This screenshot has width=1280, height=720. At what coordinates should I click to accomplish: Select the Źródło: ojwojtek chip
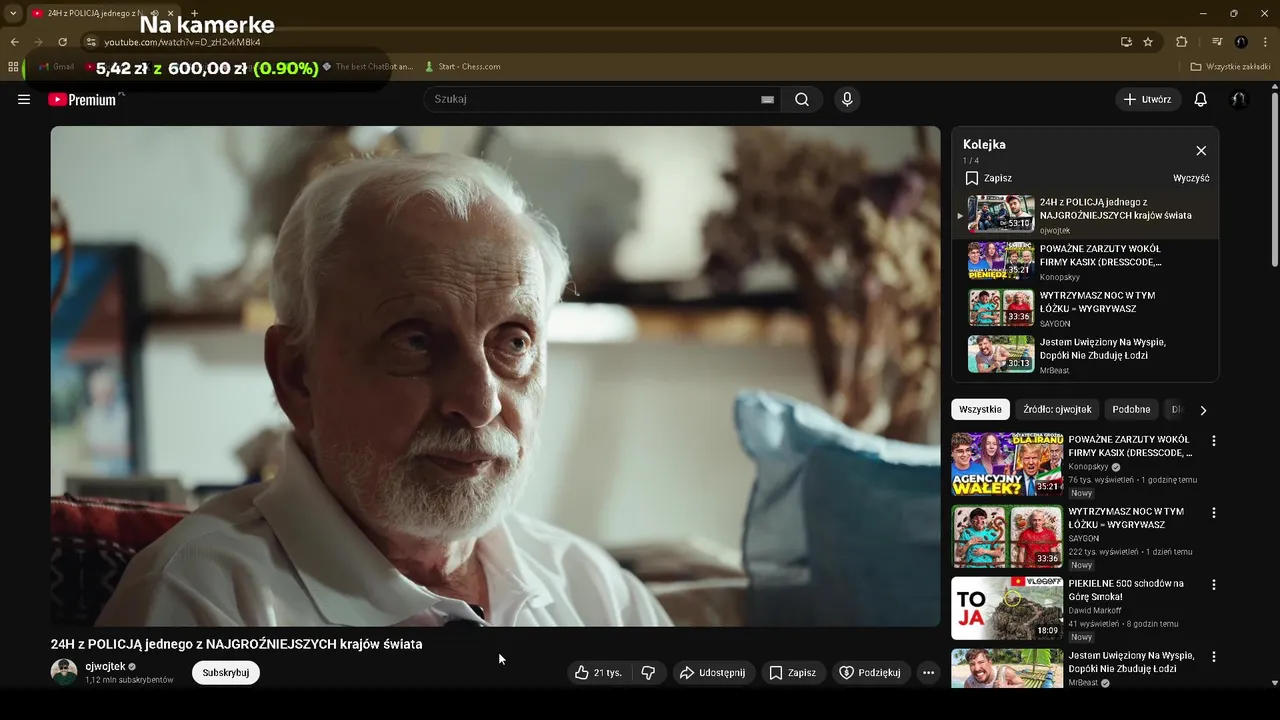coord(1057,409)
